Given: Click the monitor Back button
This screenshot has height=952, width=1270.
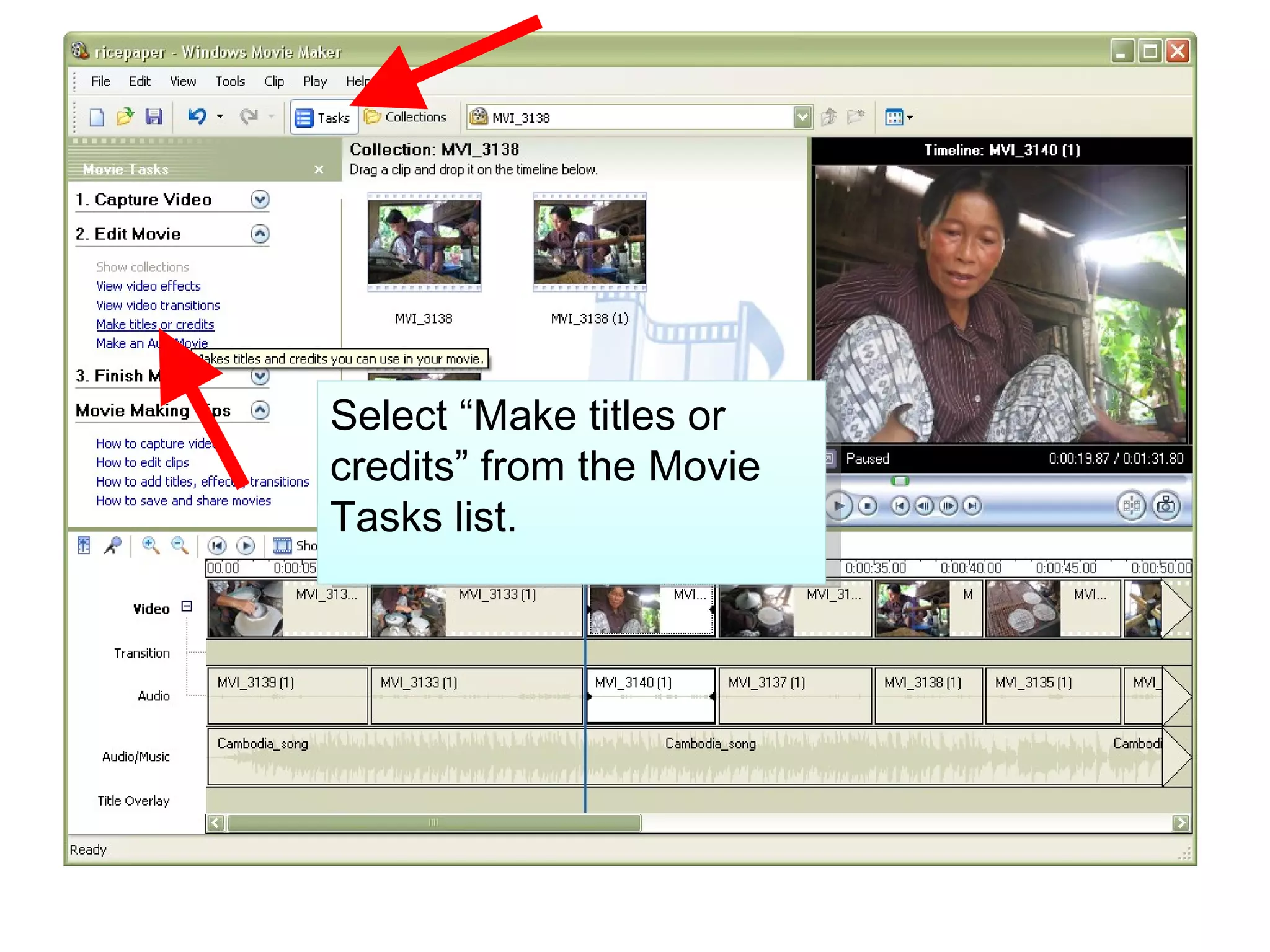Looking at the screenshot, I should click(900, 506).
